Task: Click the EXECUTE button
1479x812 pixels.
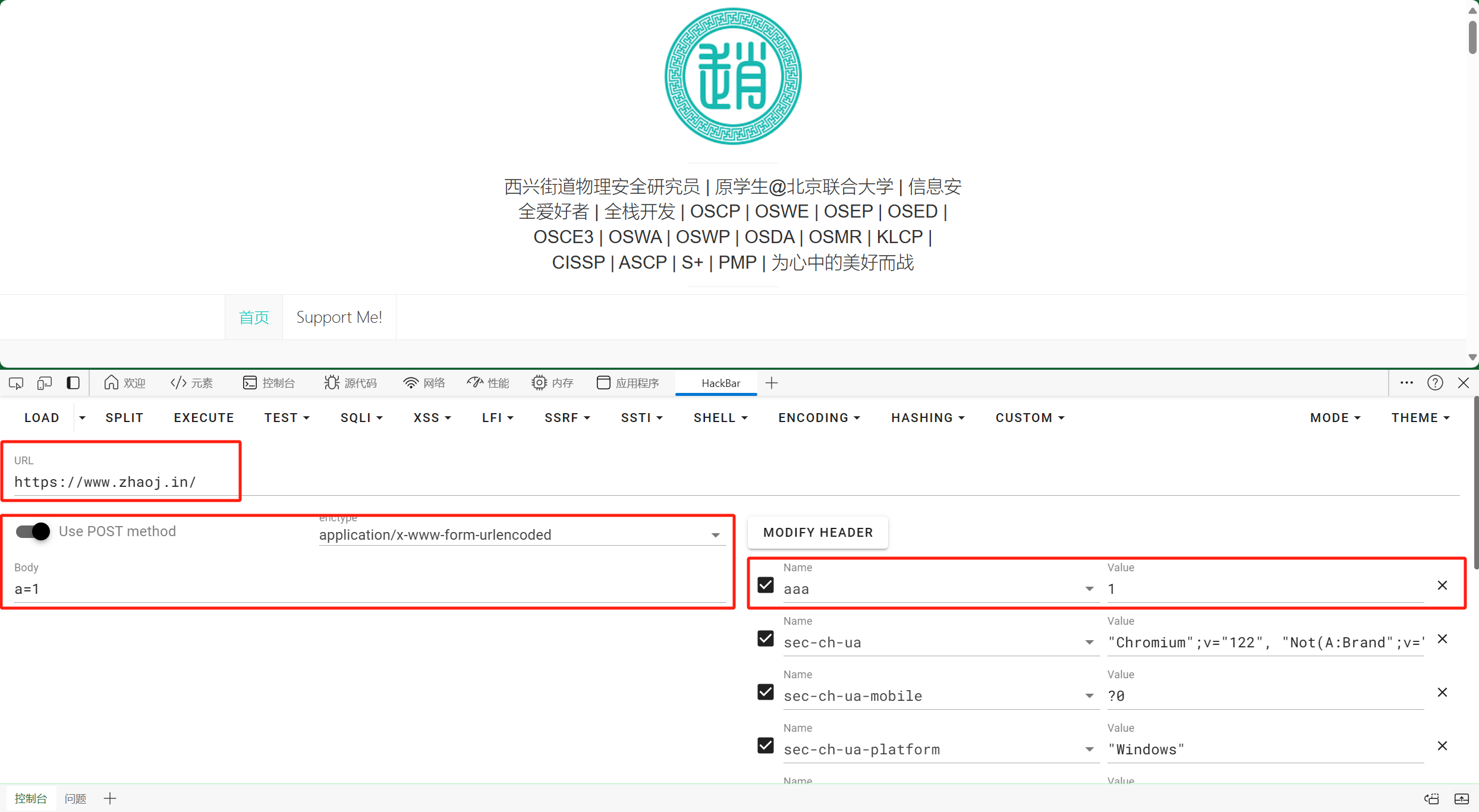Action: pos(204,418)
